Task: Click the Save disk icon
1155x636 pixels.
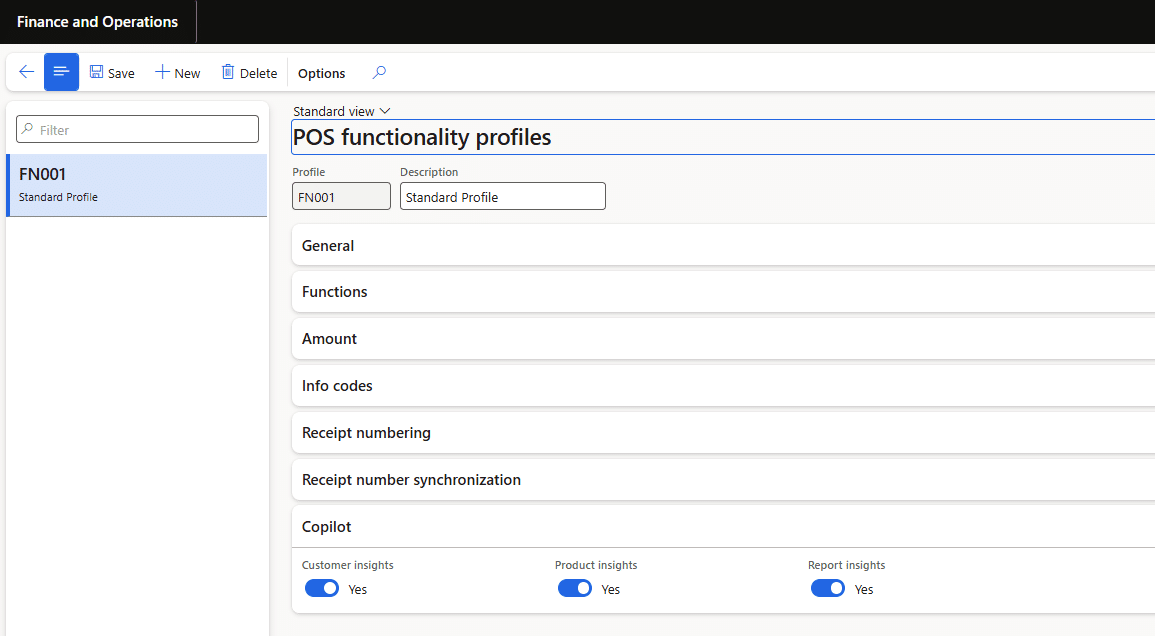Action: pos(97,72)
